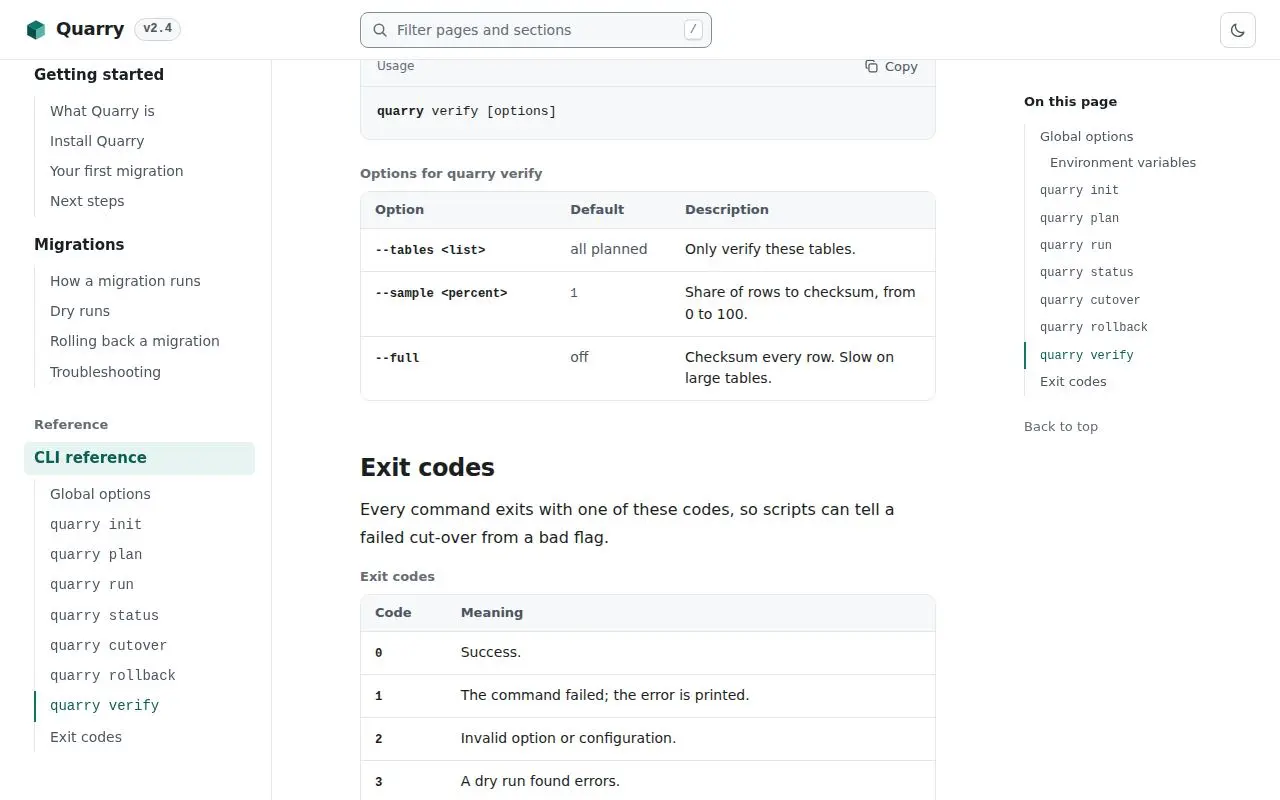Open Troubleshooting in the sidebar
The height and width of the screenshot is (800, 1280).
tap(105, 372)
